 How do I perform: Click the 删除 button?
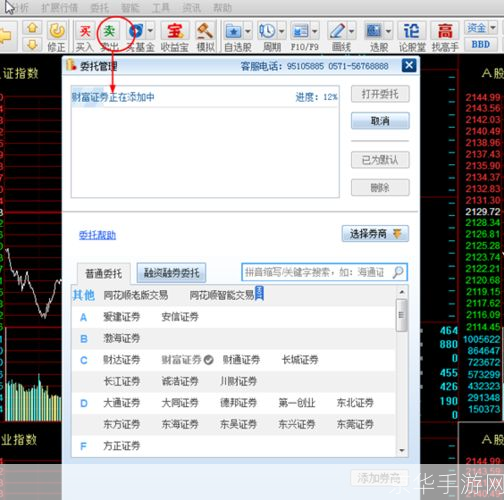click(x=380, y=188)
